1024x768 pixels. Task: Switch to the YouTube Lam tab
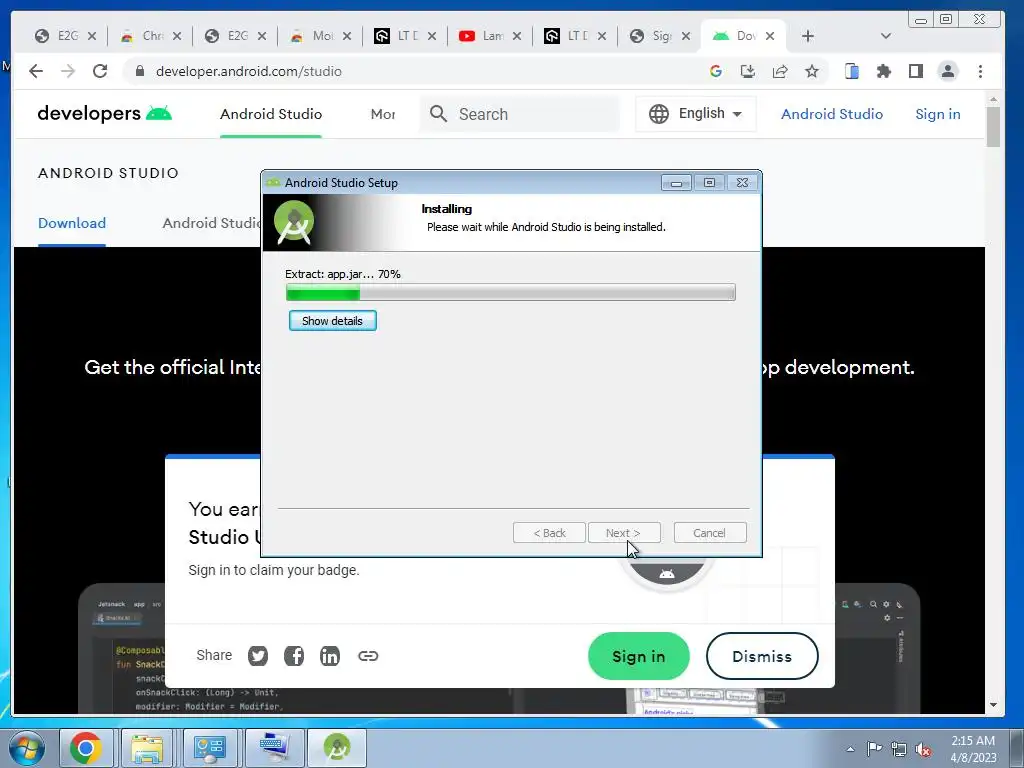click(490, 36)
